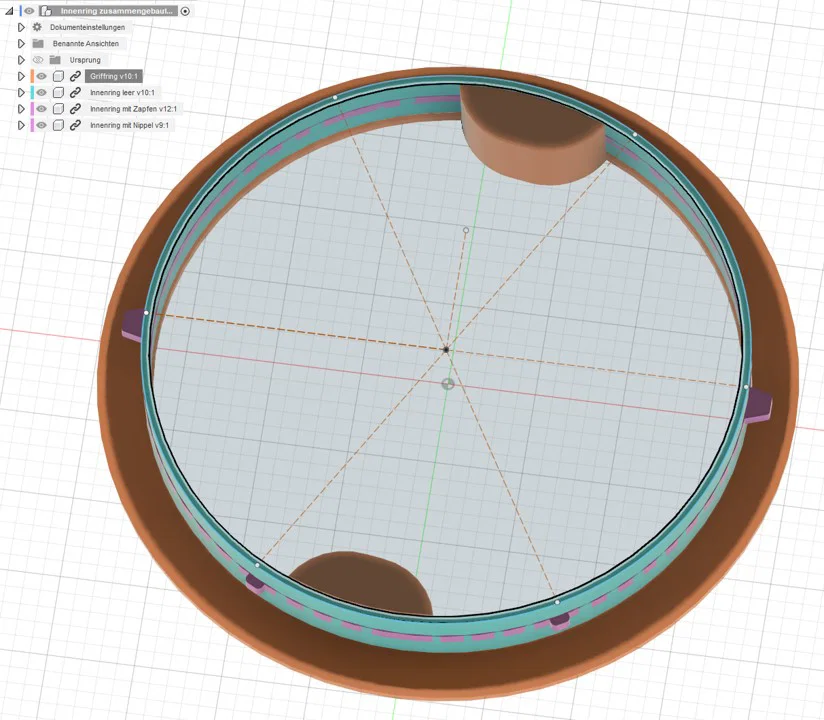Image resolution: width=824 pixels, height=720 pixels.
Task: Click the Dokumenteinstellungen gear icon
Action: (37, 27)
